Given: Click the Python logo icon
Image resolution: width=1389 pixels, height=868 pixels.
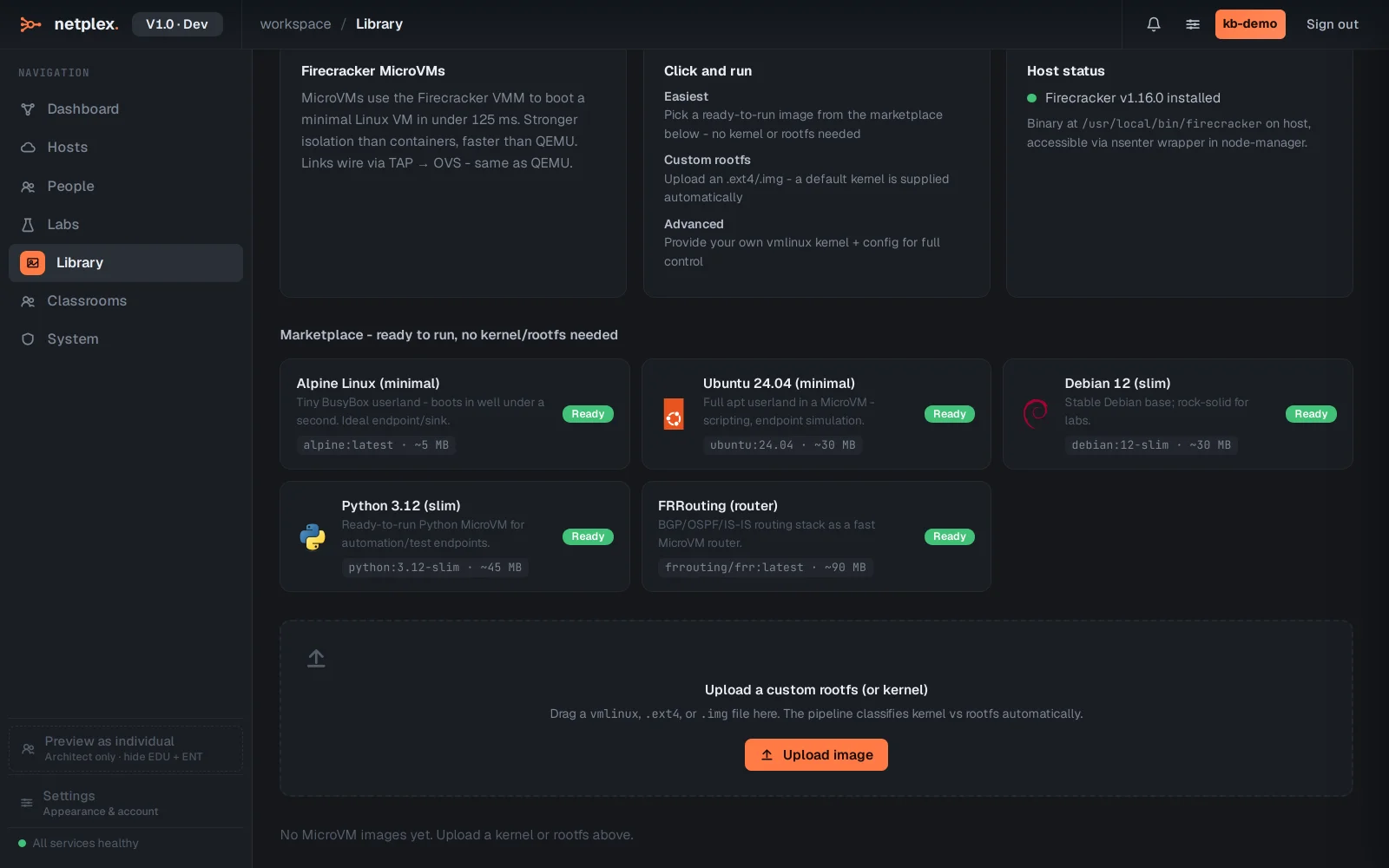Looking at the screenshot, I should tap(313, 536).
